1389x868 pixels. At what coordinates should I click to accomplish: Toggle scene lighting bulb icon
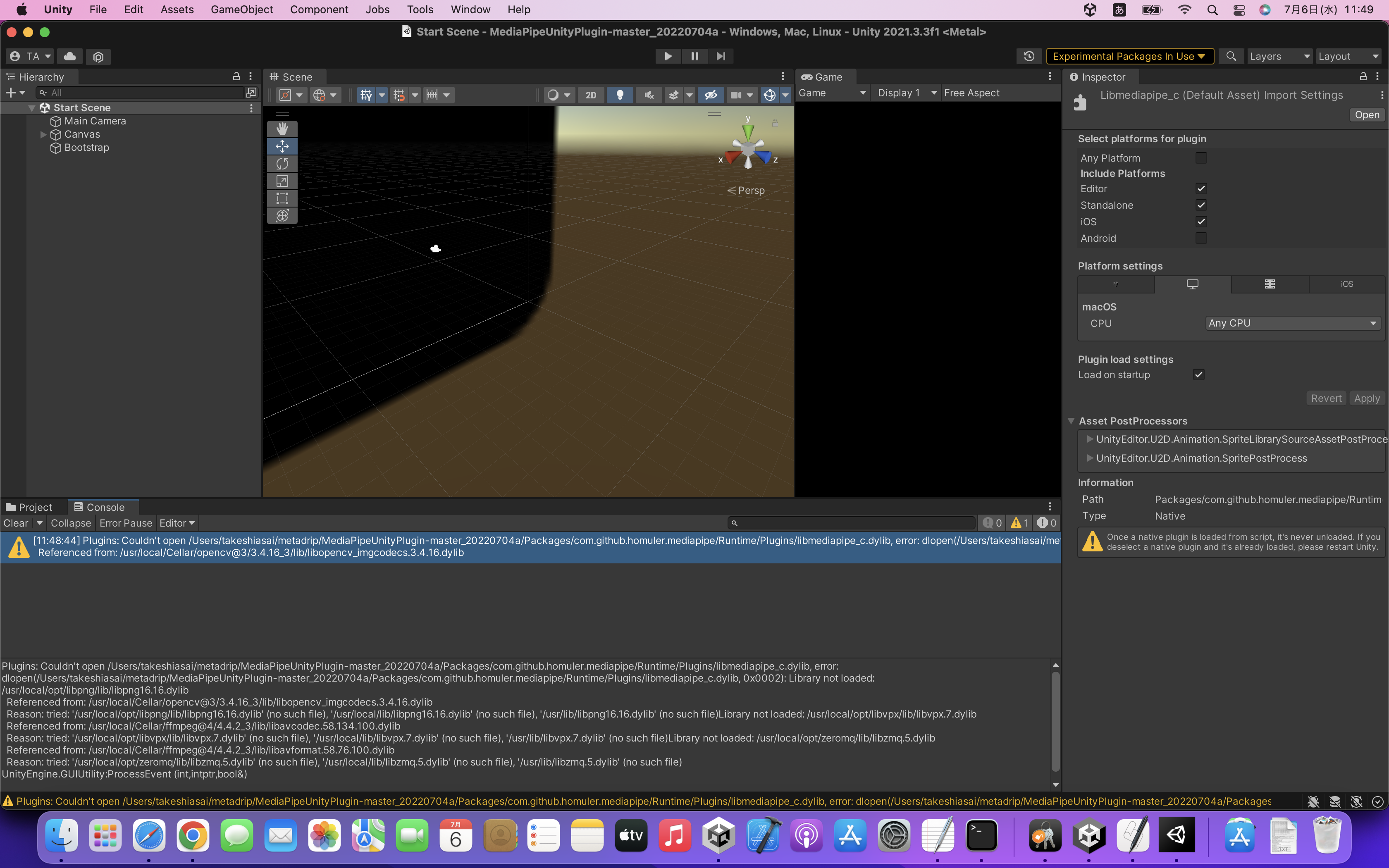(619, 95)
